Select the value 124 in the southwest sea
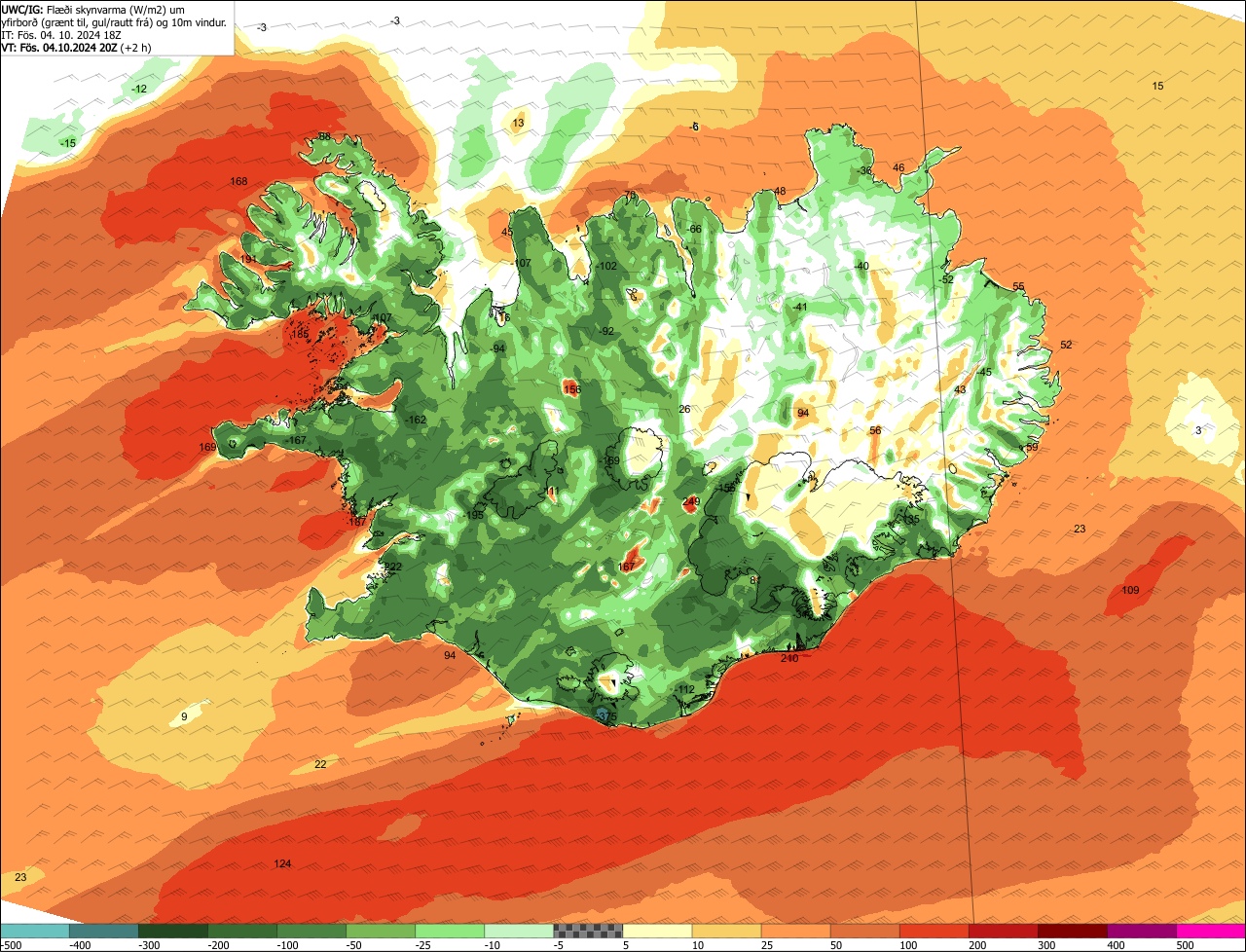The image size is (1246, 952). 282,863
